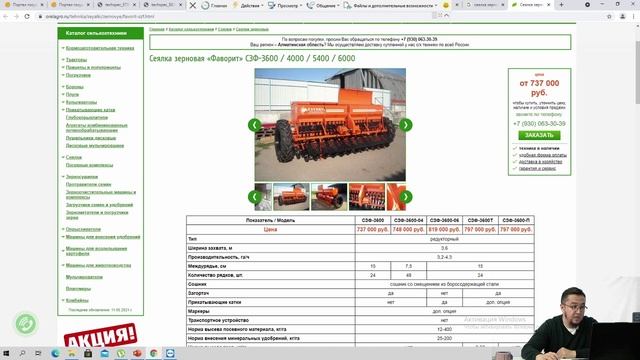Click the удобная форма оплаты link in the price box

coord(542,155)
